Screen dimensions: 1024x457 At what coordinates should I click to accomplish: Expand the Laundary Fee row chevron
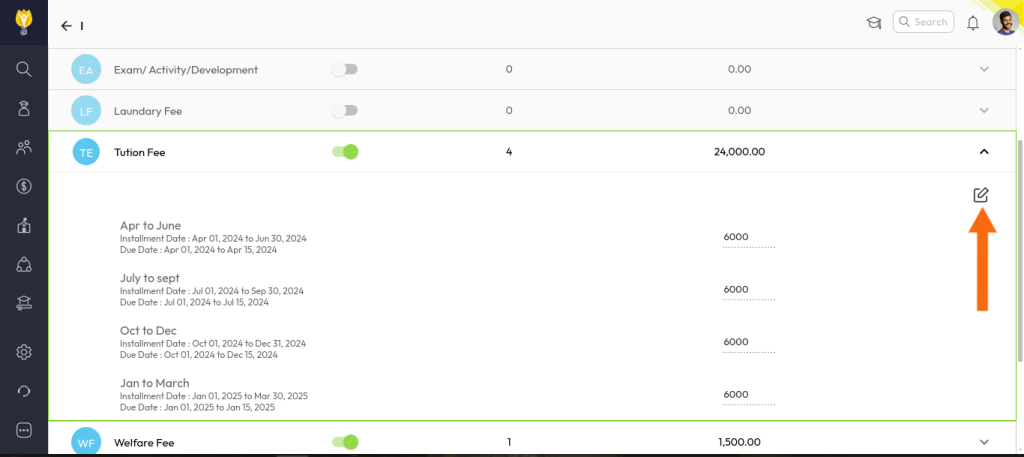pyautogui.click(x=984, y=110)
